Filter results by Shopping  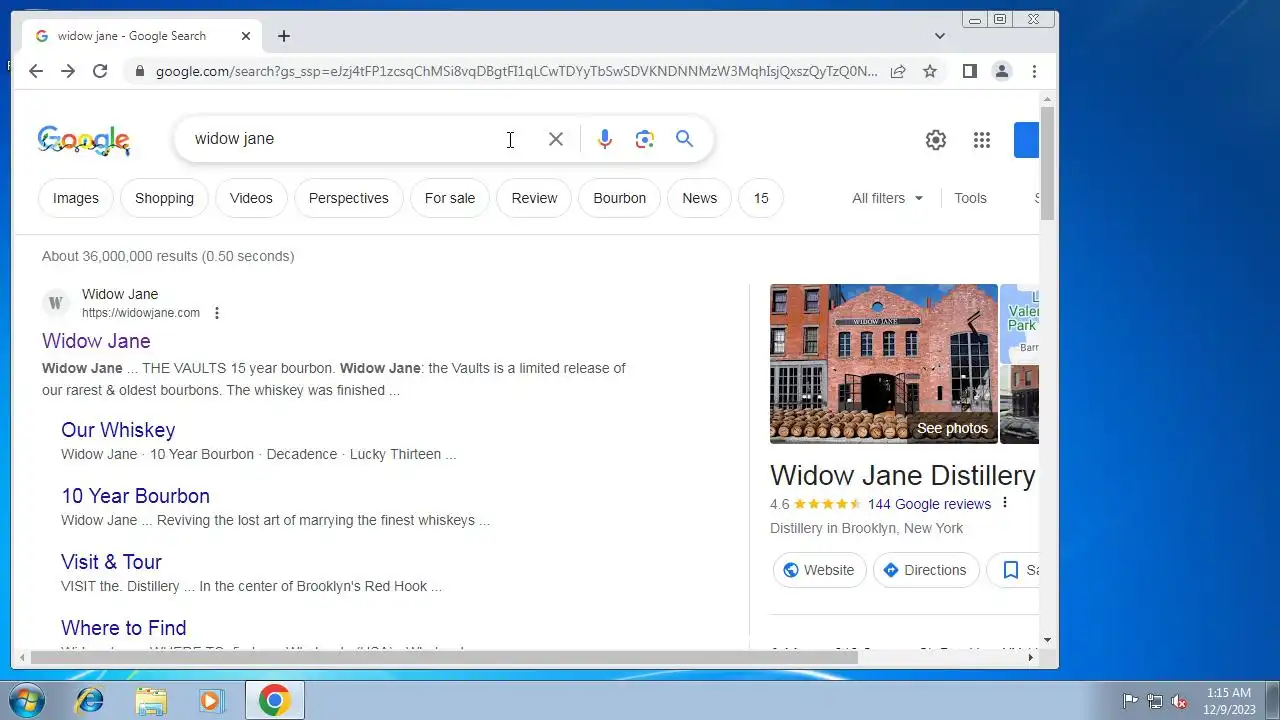164,198
